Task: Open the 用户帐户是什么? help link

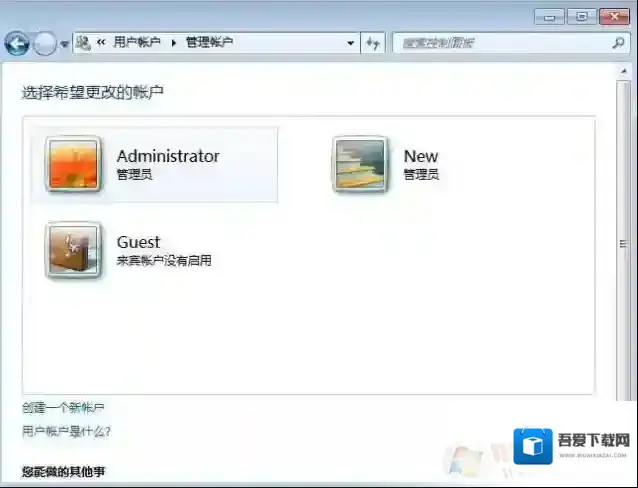Action: [x=66, y=431]
